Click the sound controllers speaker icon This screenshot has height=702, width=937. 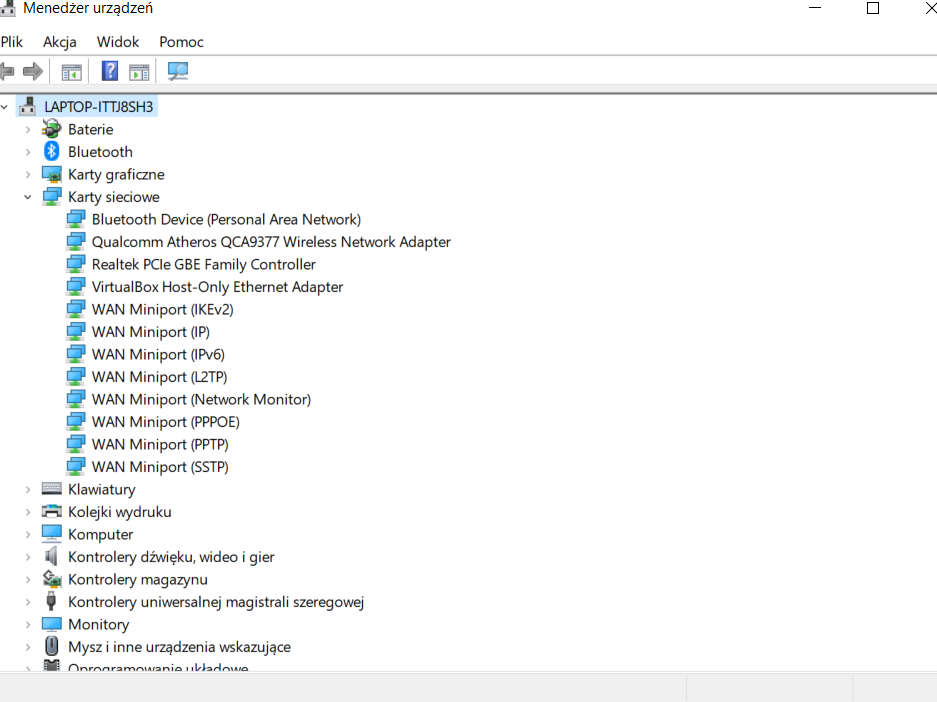(x=51, y=556)
